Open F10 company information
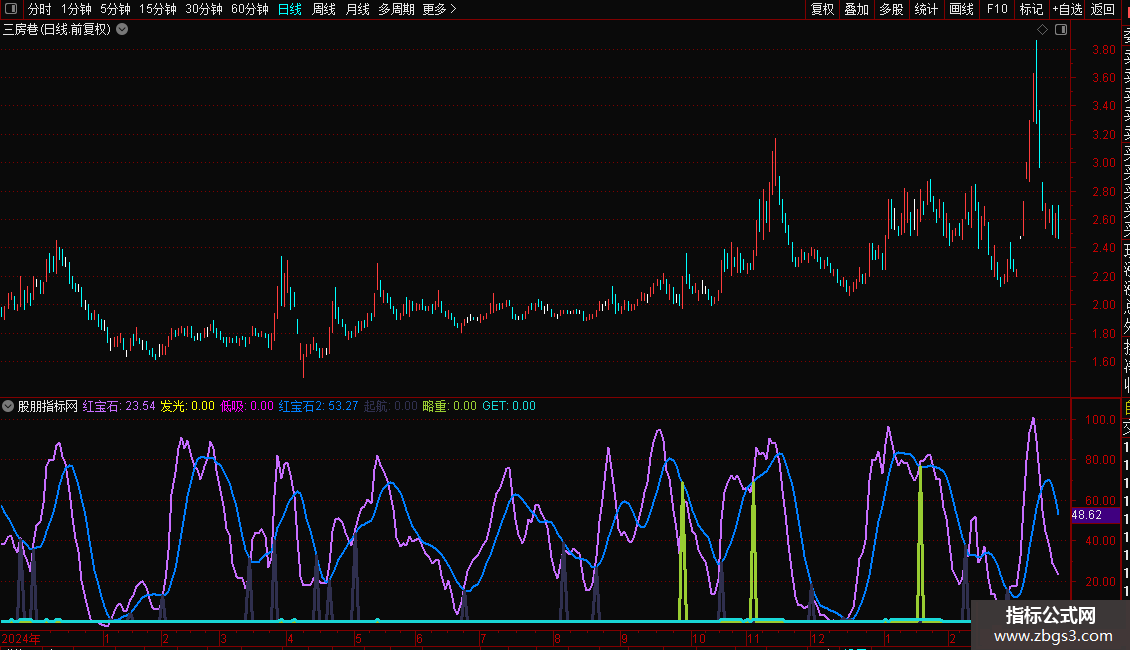The width and height of the screenshot is (1130, 650). [997, 9]
